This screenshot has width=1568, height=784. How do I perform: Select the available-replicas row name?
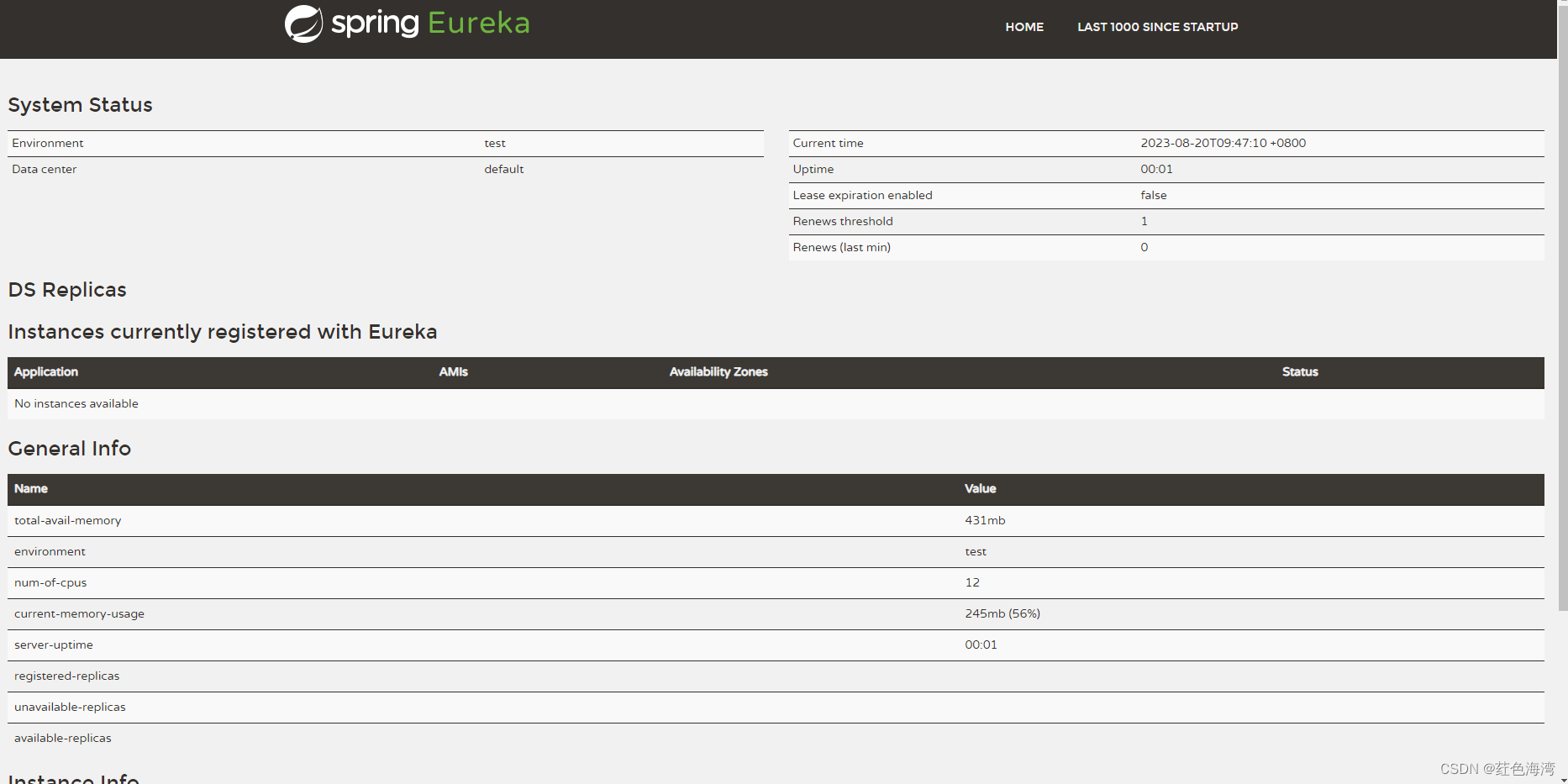(x=62, y=739)
